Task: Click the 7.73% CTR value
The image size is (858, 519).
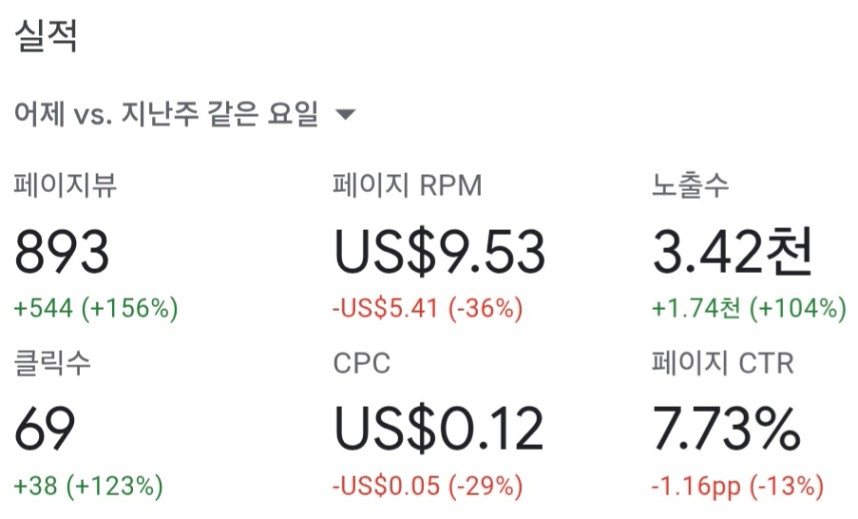Action: [x=726, y=429]
